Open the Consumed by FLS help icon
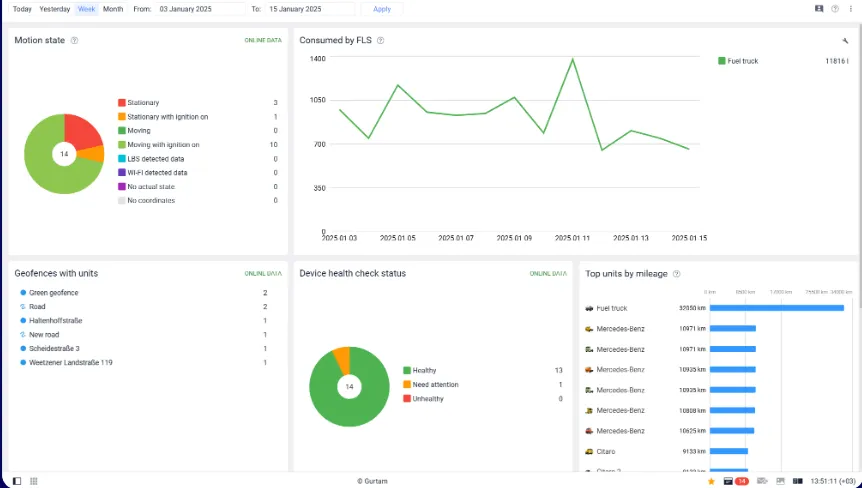The width and height of the screenshot is (862, 488). tap(380, 41)
